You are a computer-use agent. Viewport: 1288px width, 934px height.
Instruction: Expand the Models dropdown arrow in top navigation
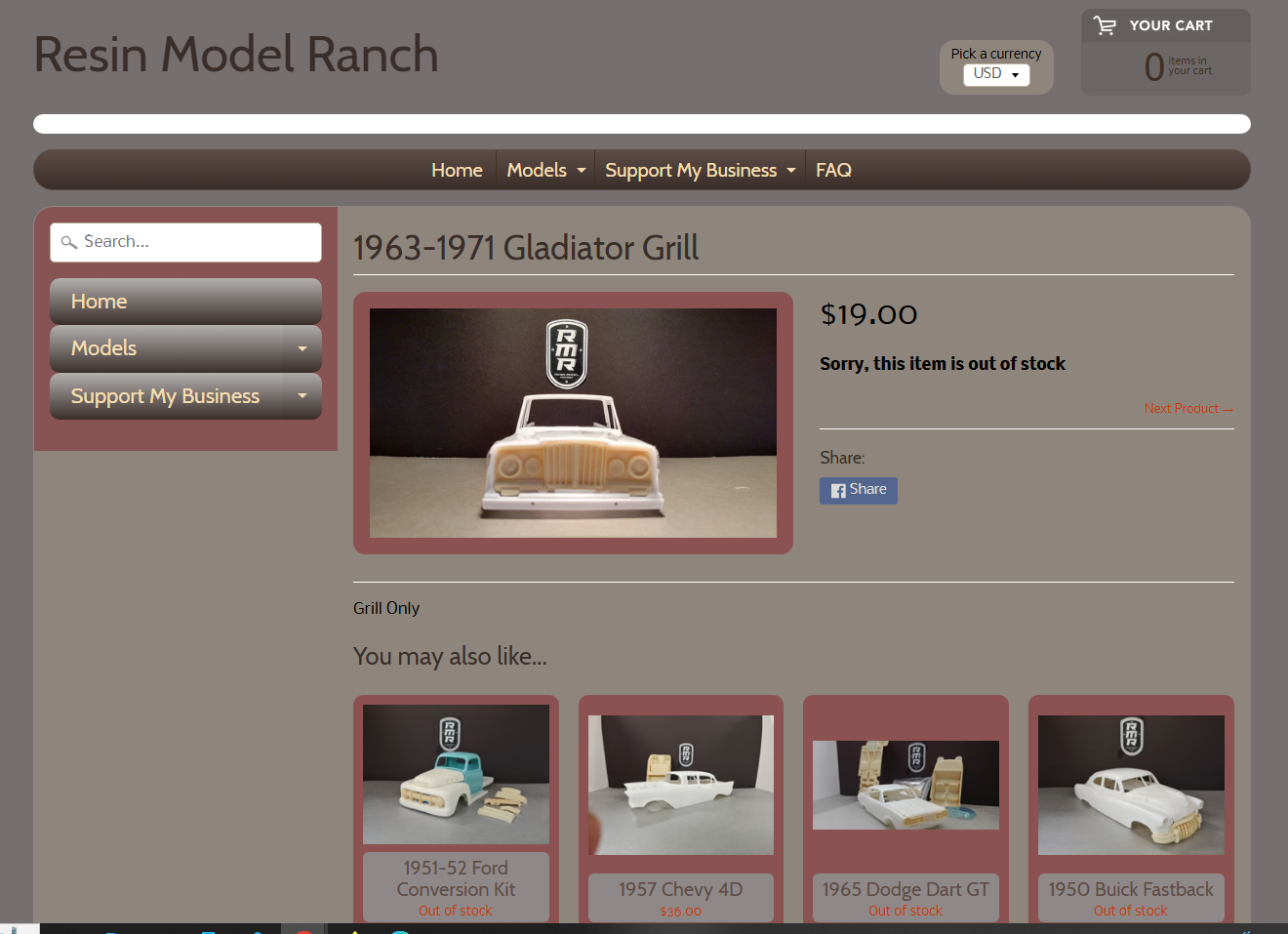(582, 171)
